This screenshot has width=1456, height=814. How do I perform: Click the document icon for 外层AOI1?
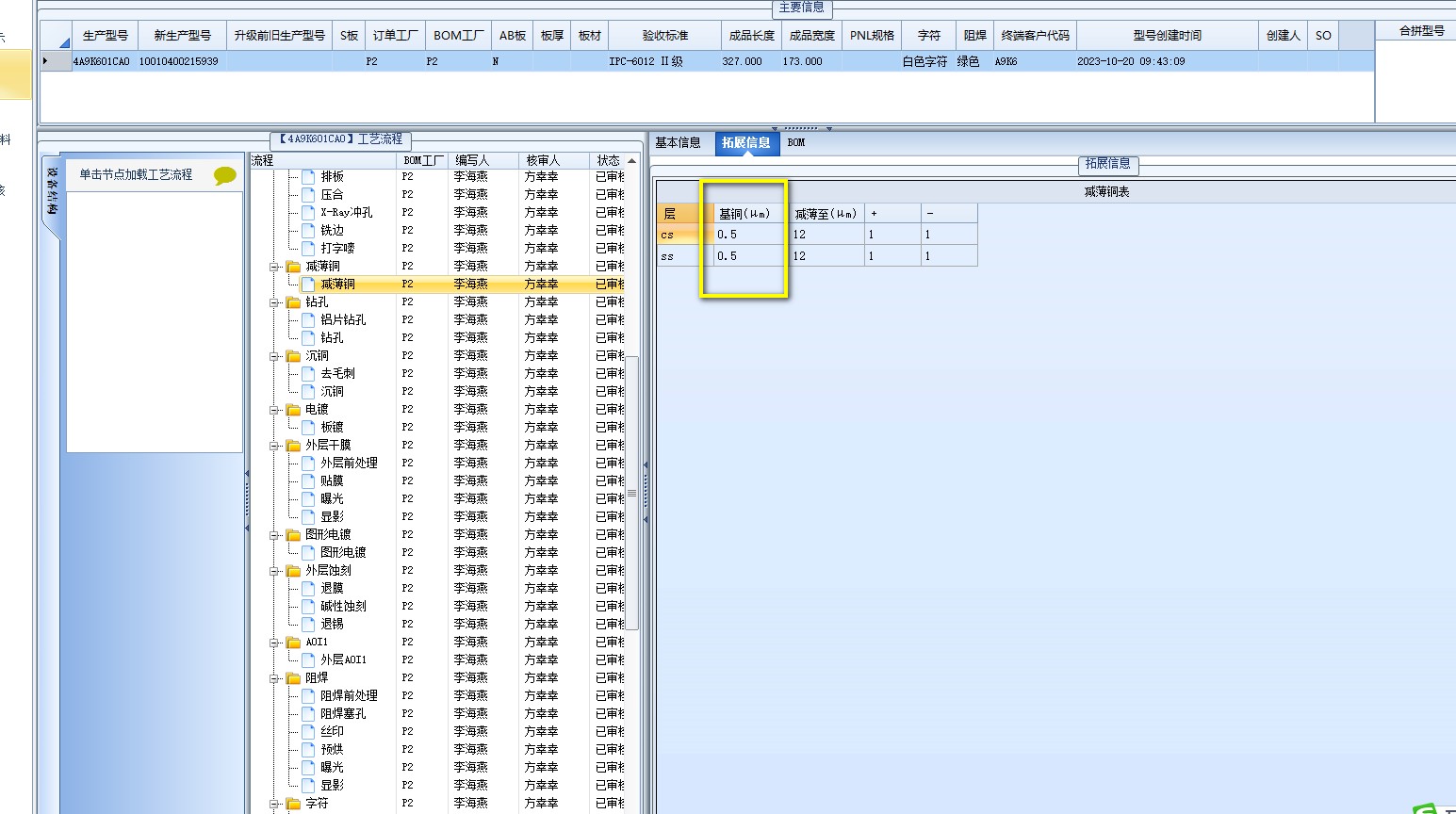(x=308, y=659)
